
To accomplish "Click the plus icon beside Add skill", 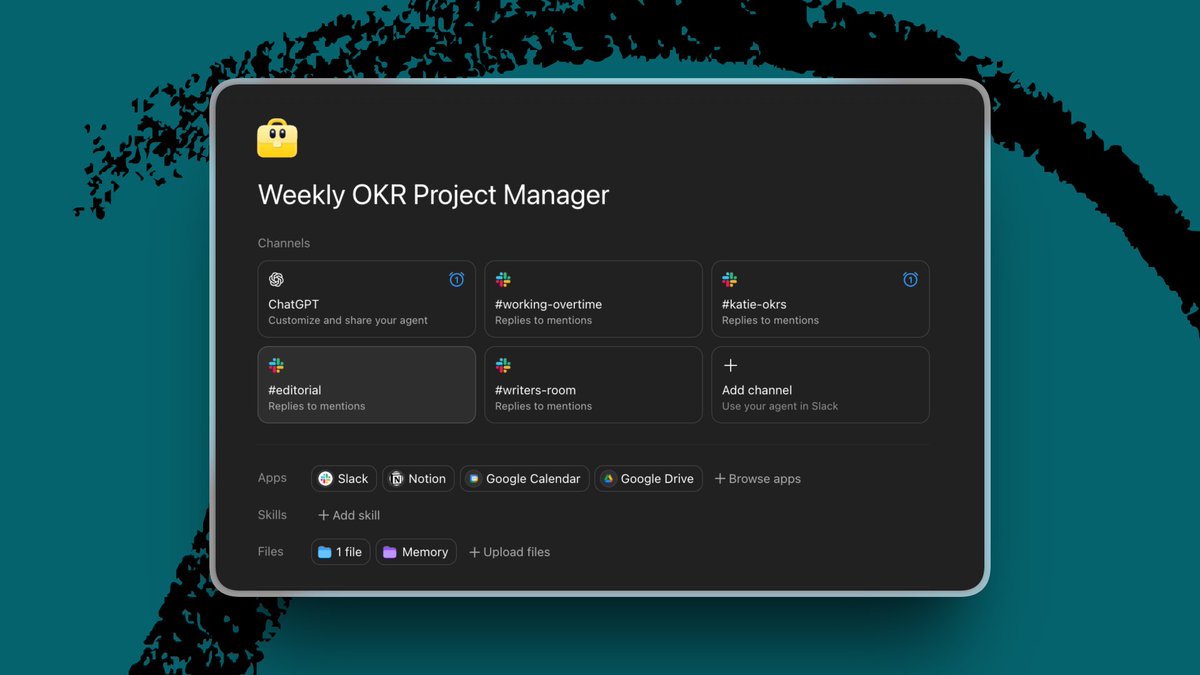I will (323, 515).
